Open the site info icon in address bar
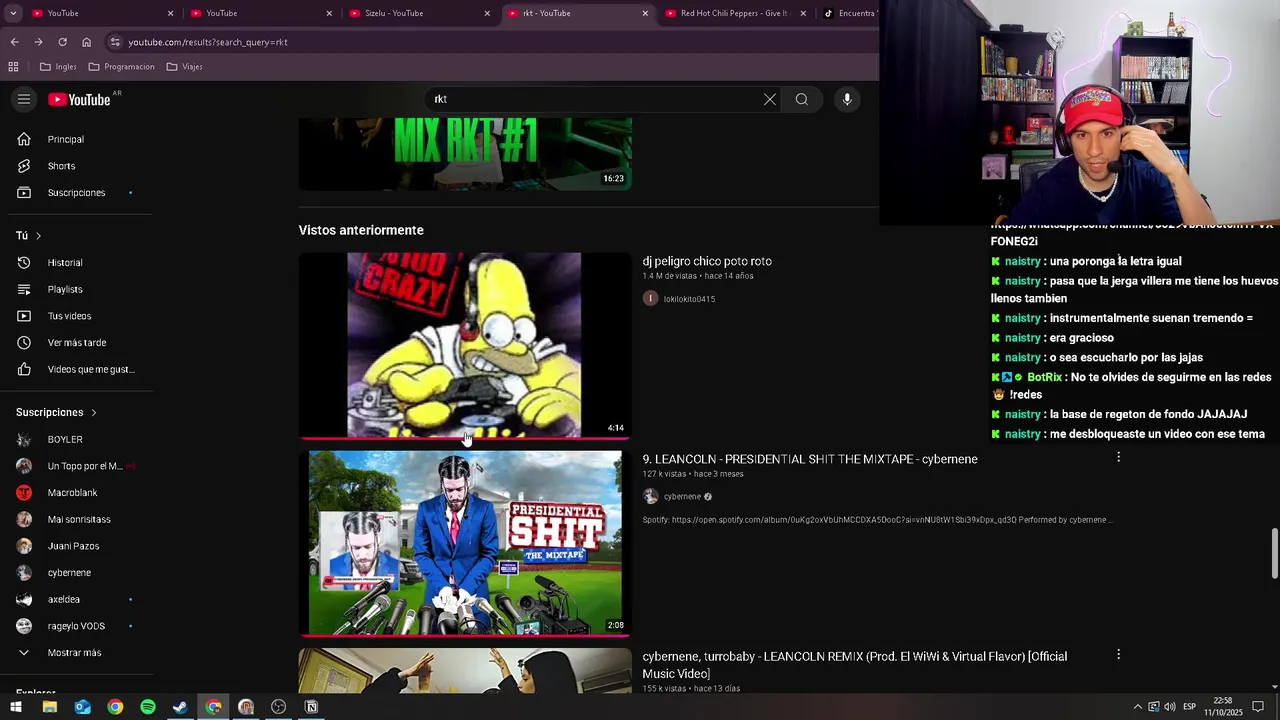This screenshot has width=1280, height=720. pos(115,42)
